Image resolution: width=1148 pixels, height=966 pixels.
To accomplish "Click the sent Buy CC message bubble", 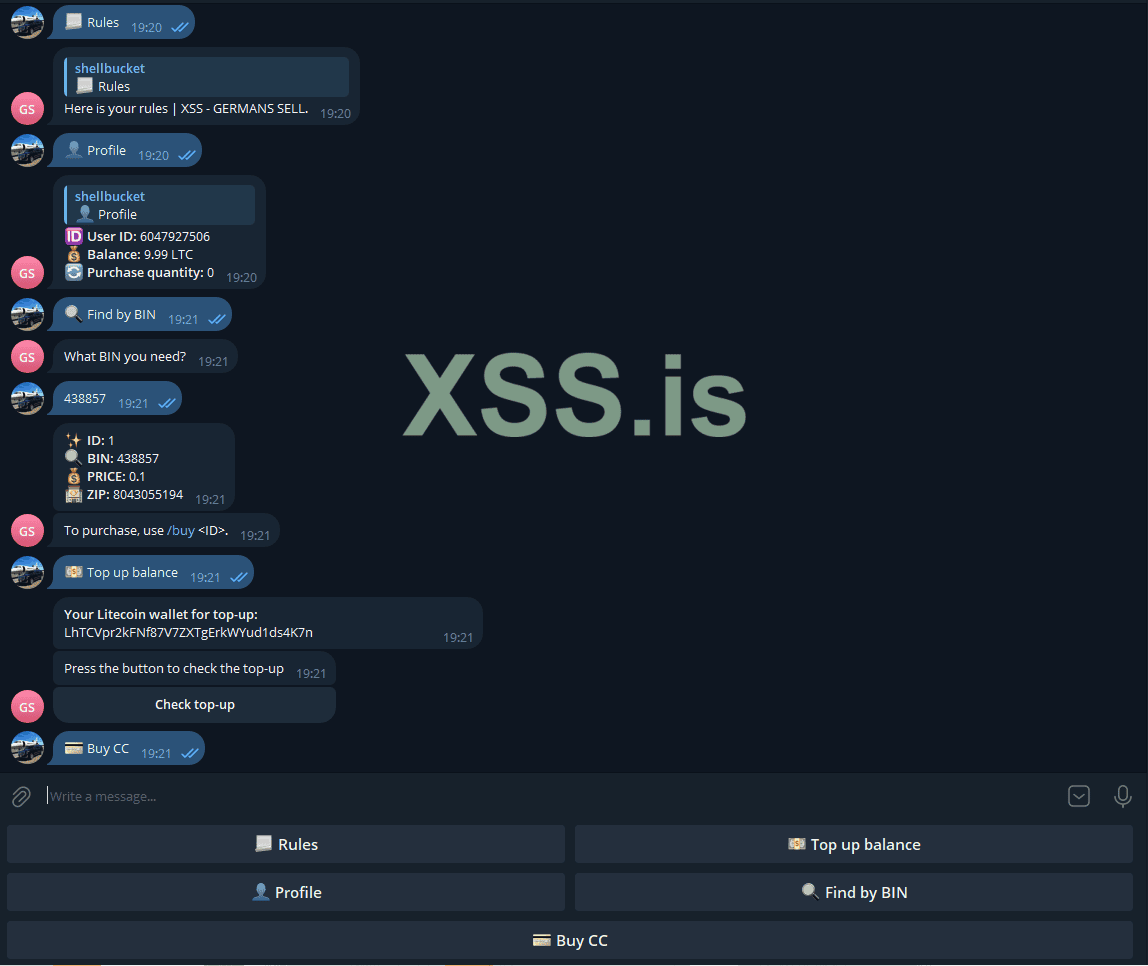I will coord(129,748).
